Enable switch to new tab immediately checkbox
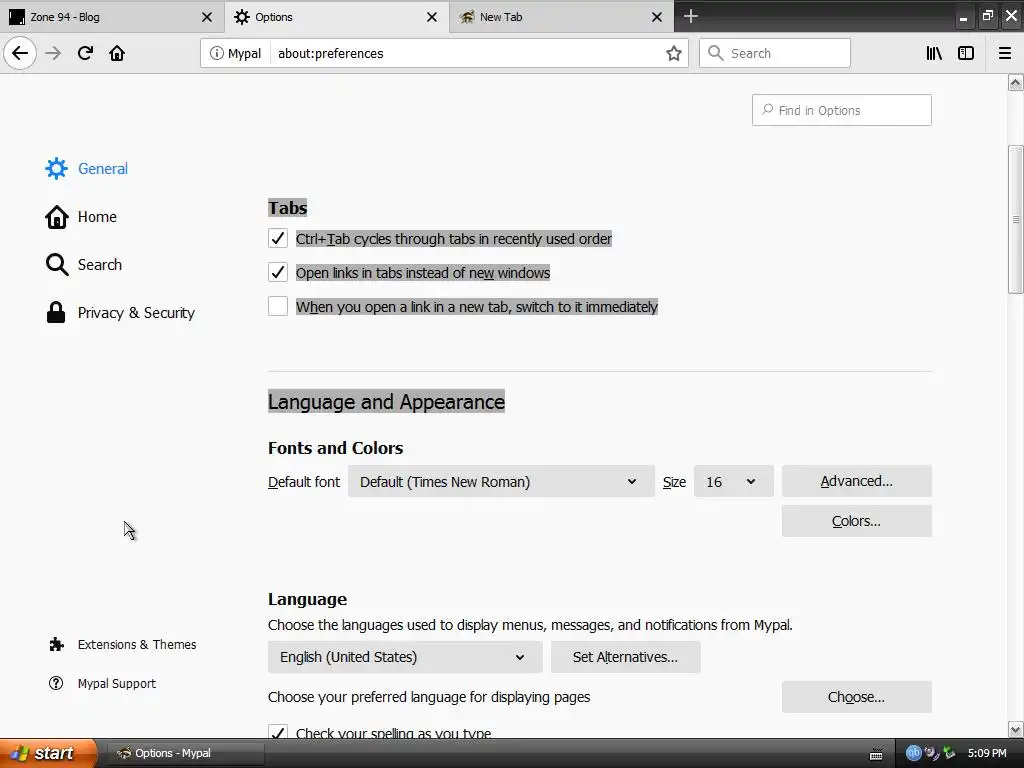The image size is (1024, 768). point(278,306)
